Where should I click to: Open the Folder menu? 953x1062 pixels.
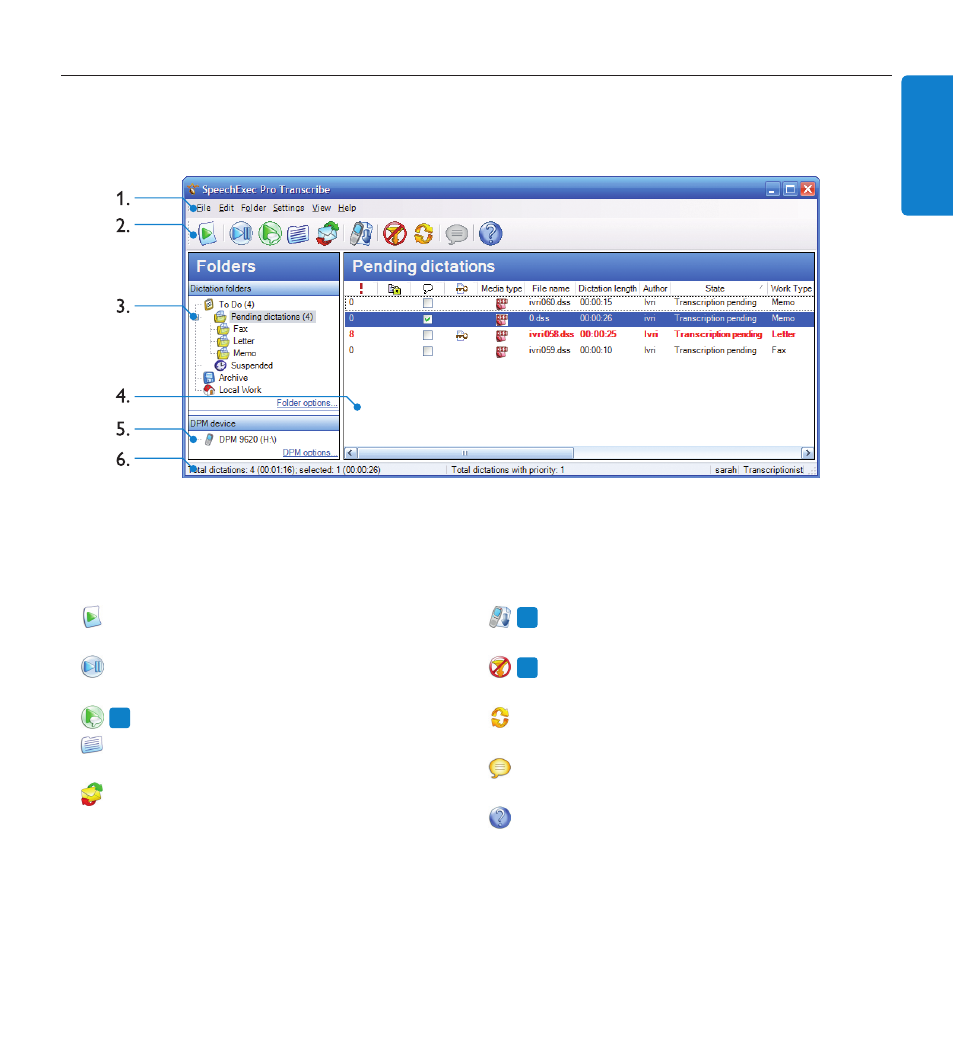[253, 208]
